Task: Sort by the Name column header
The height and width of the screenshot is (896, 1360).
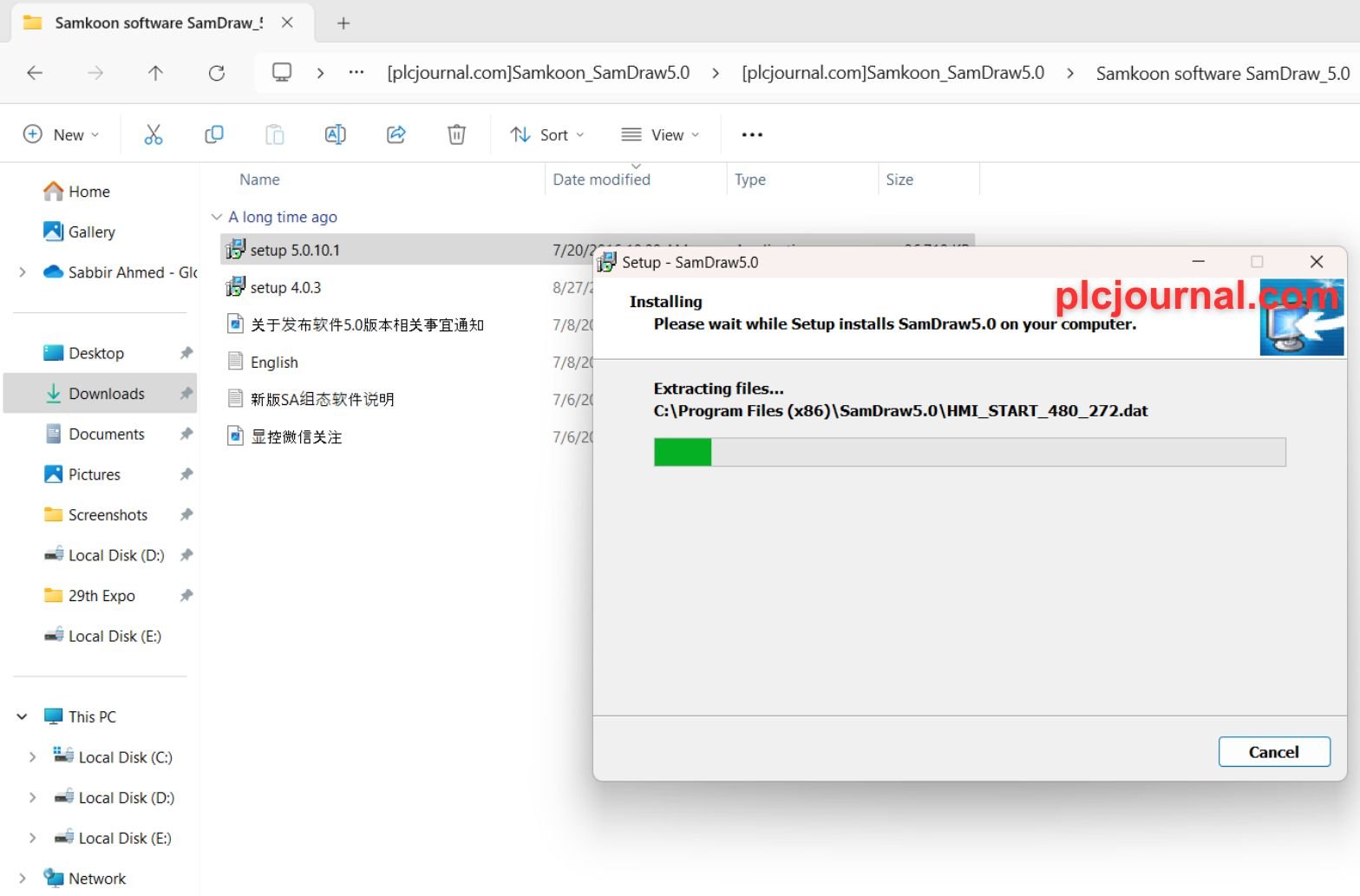Action: [259, 180]
